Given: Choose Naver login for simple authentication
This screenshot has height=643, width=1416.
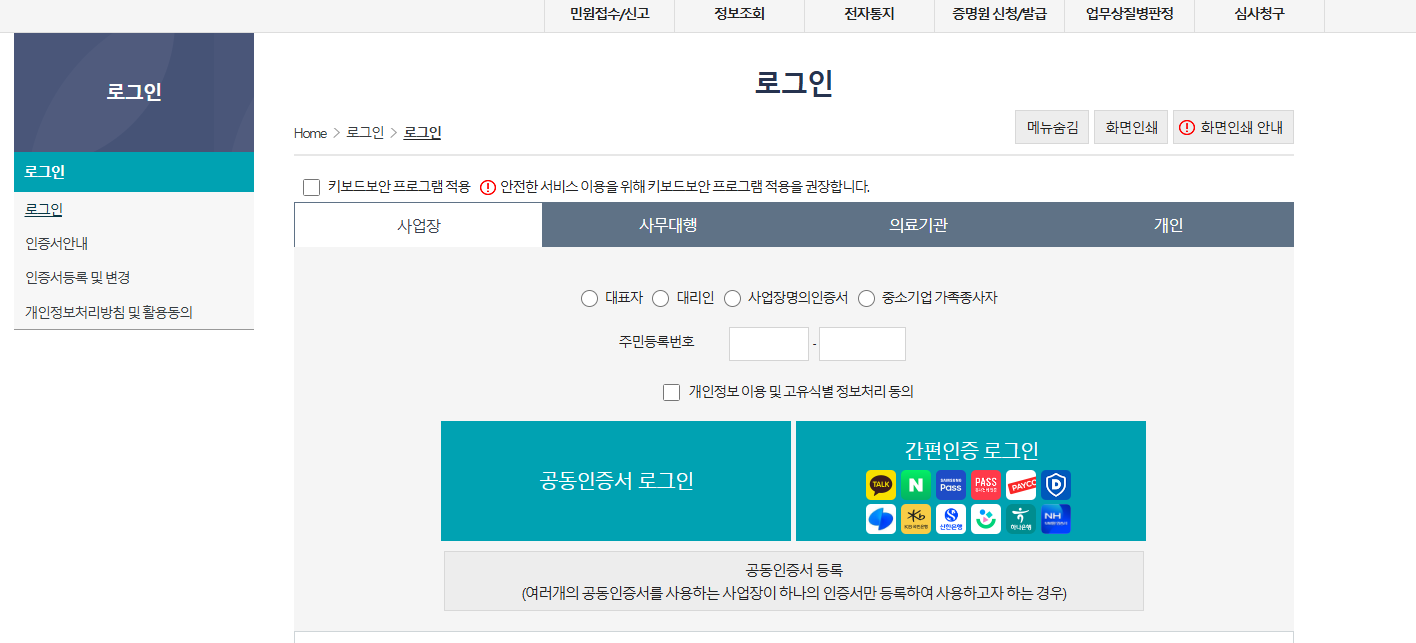Looking at the screenshot, I should click(x=916, y=485).
